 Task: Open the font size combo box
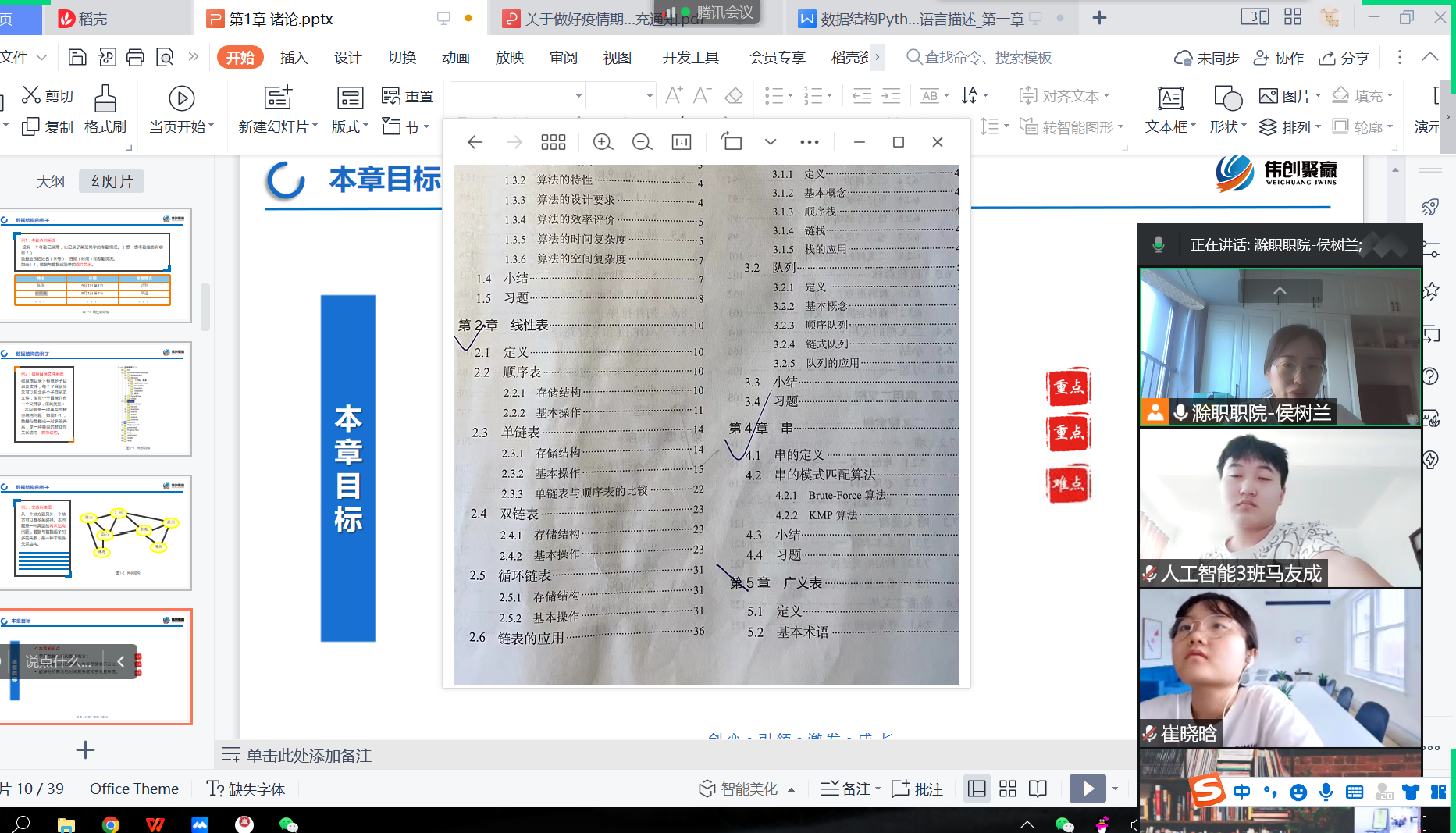(x=621, y=96)
